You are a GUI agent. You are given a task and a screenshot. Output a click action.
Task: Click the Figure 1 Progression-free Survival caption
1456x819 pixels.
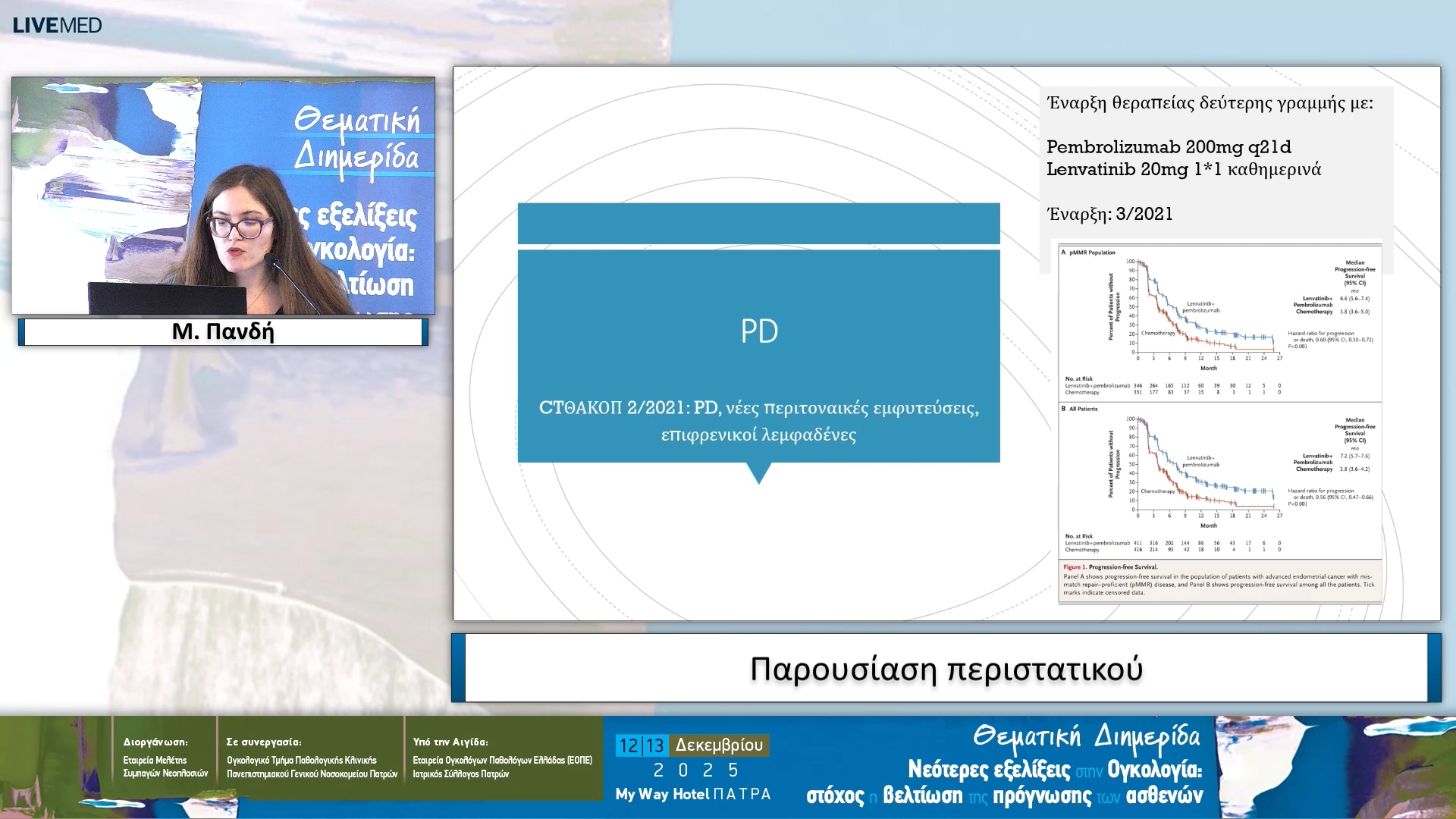click(1219, 580)
